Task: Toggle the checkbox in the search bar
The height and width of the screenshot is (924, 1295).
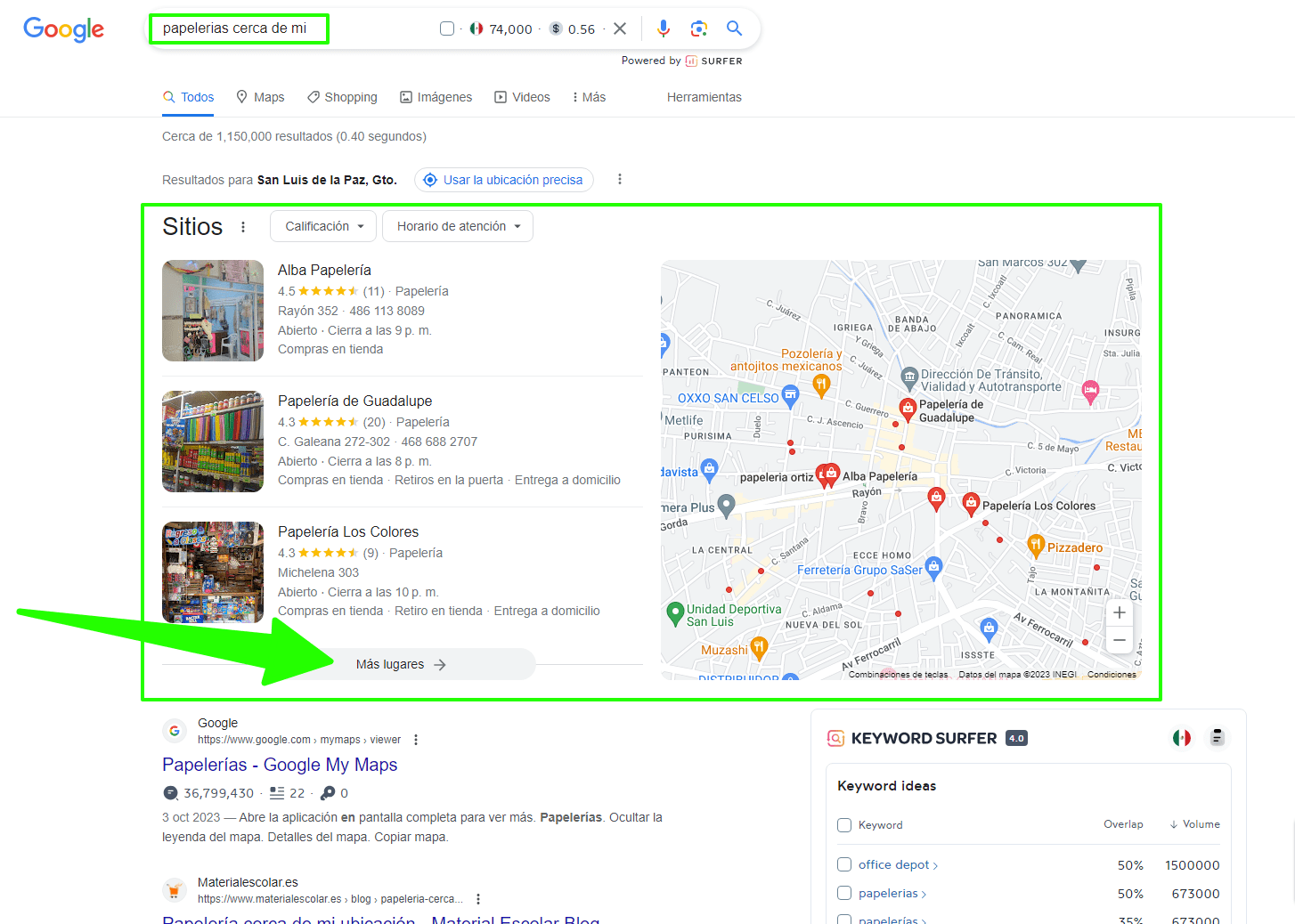Action: click(447, 28)
